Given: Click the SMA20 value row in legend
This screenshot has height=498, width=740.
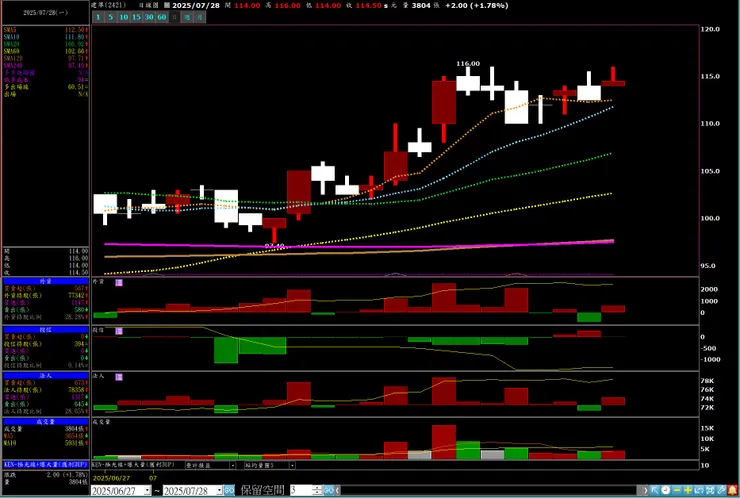Looking at the screenshot, I should click(45, 44).
